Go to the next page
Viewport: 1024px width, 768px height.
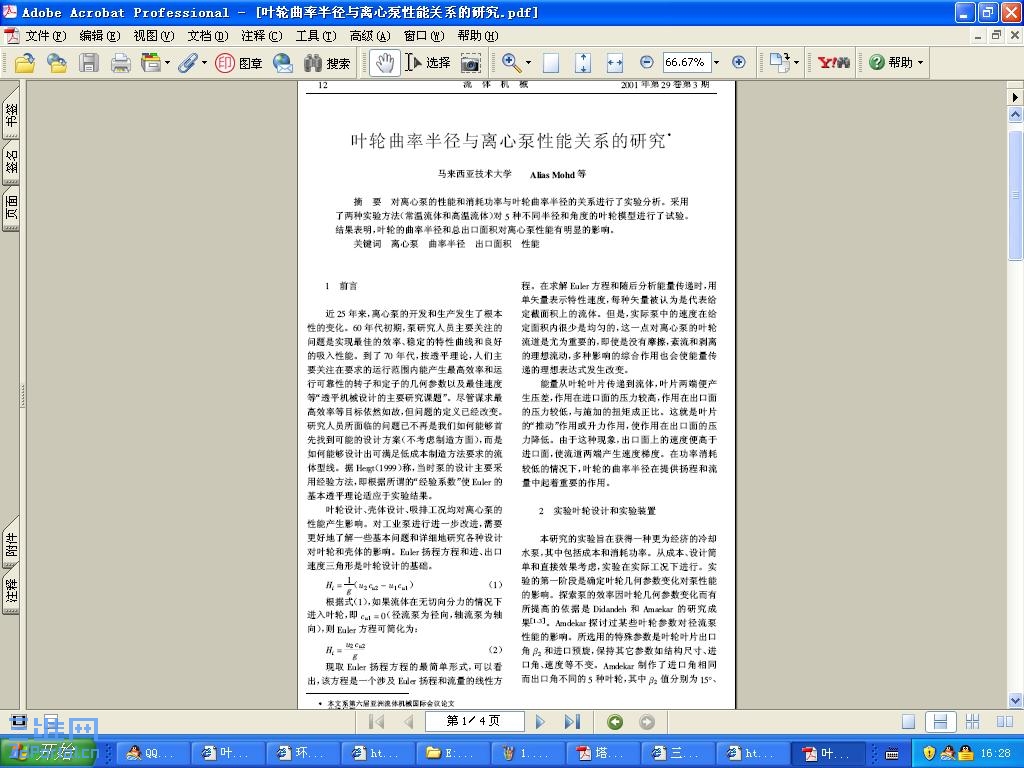[x=540, y=722]
